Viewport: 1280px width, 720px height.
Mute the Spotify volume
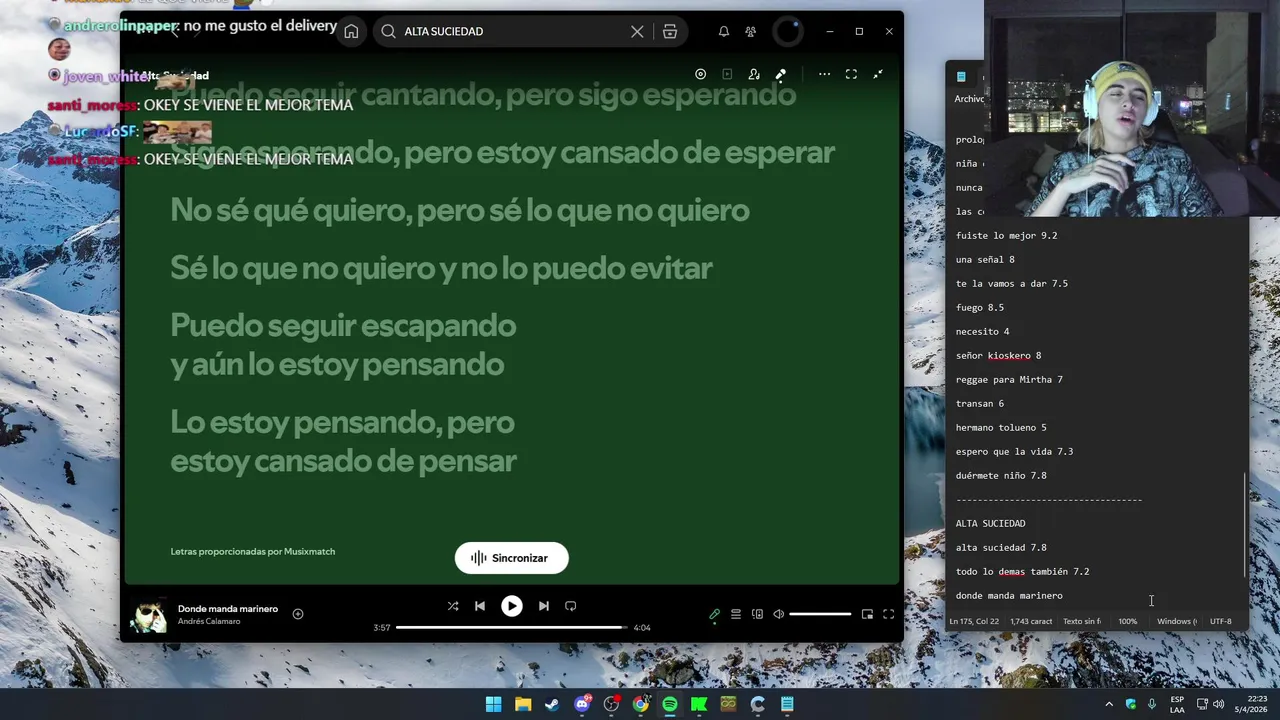click(779, 614)
